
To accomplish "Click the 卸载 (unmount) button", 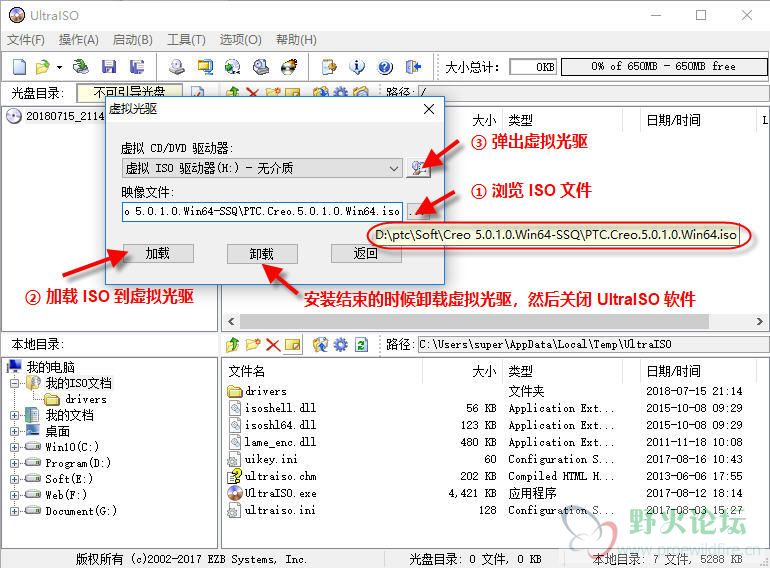I will 262,254.
